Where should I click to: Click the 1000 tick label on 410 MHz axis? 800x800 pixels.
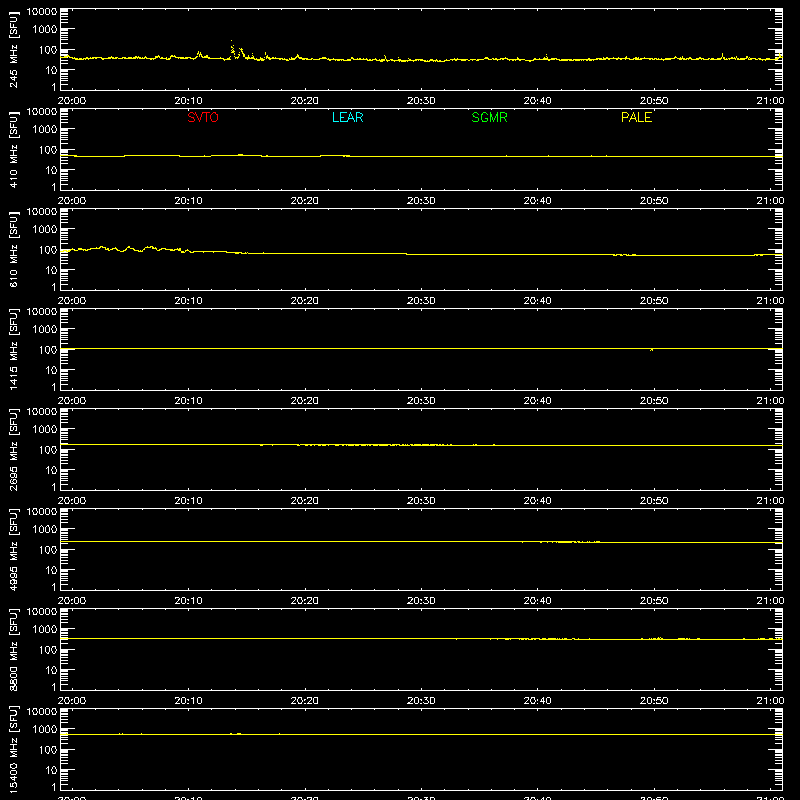click(x=45, y=130)
